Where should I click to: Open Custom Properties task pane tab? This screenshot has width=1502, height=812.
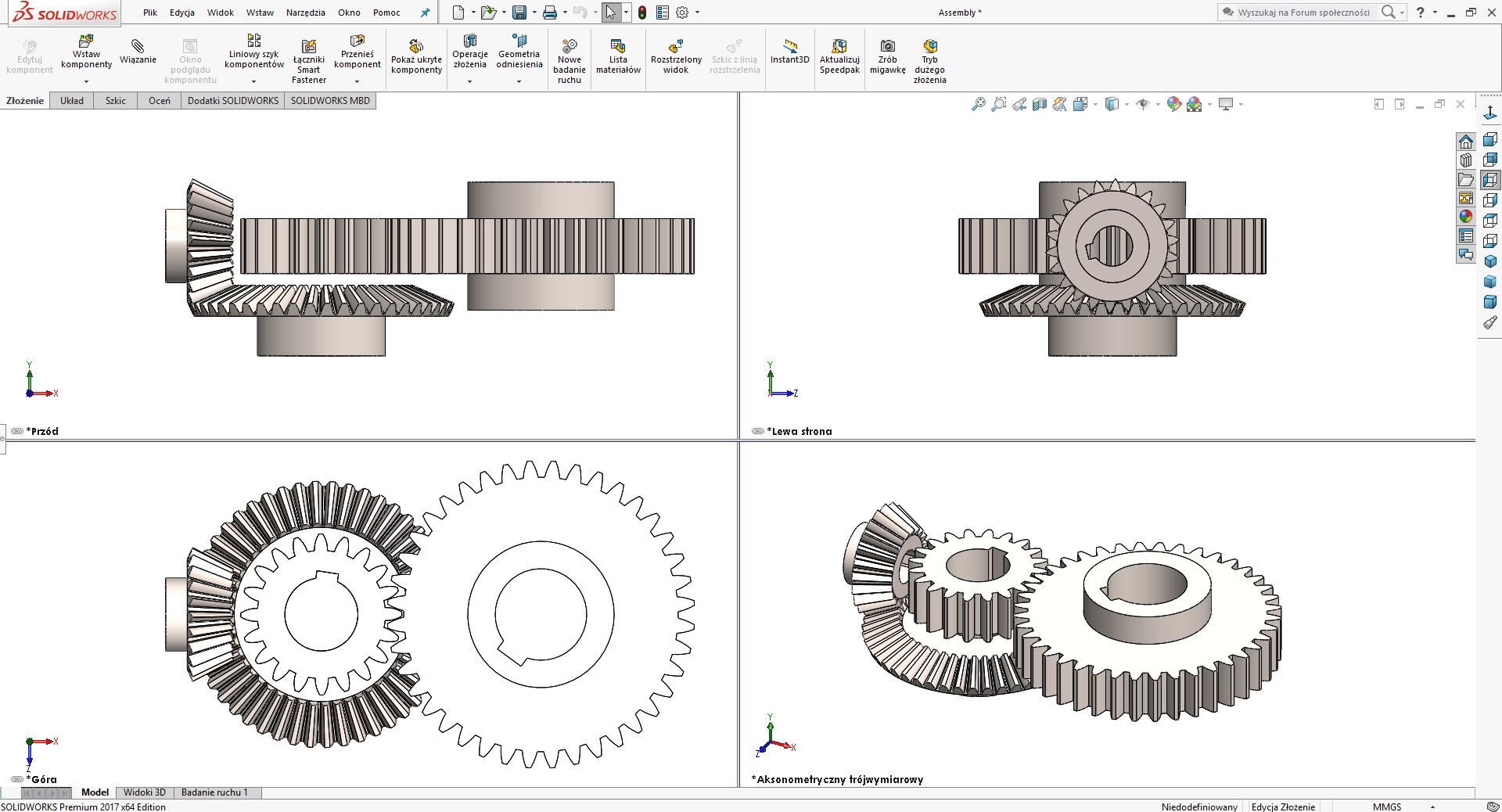pos(1466,235)
